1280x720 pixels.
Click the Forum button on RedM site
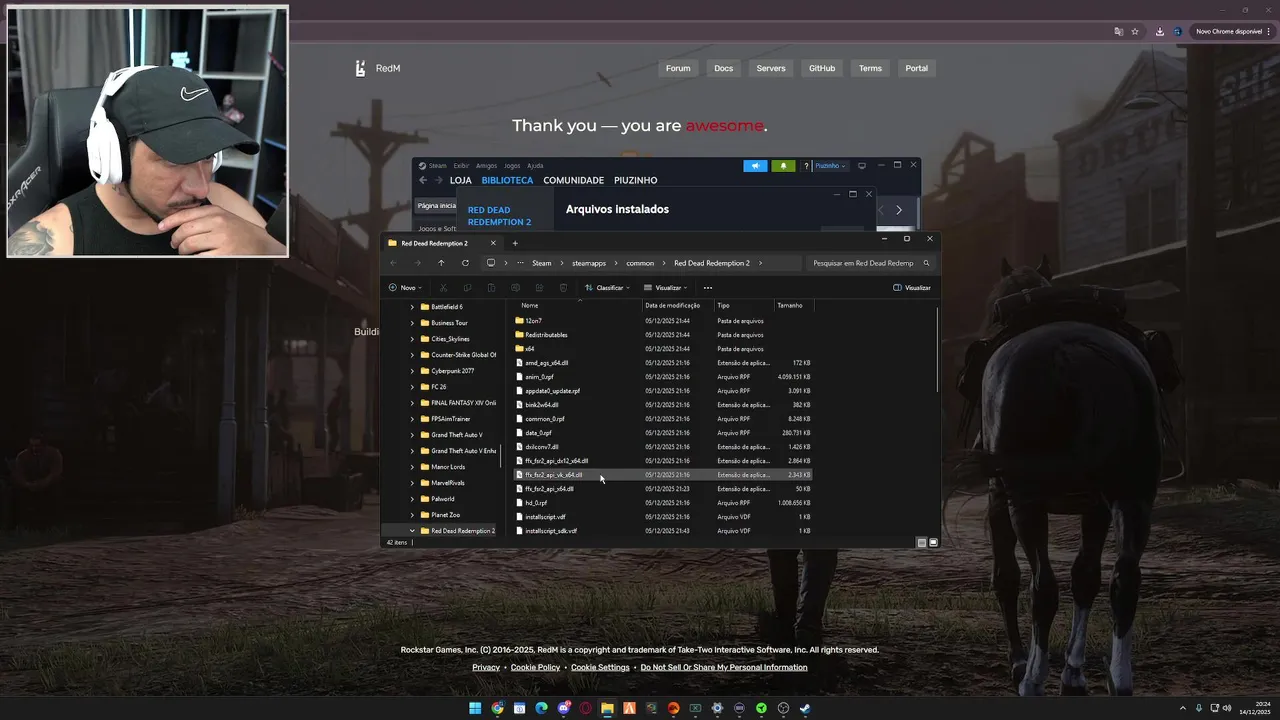click(x=678, y=68)
